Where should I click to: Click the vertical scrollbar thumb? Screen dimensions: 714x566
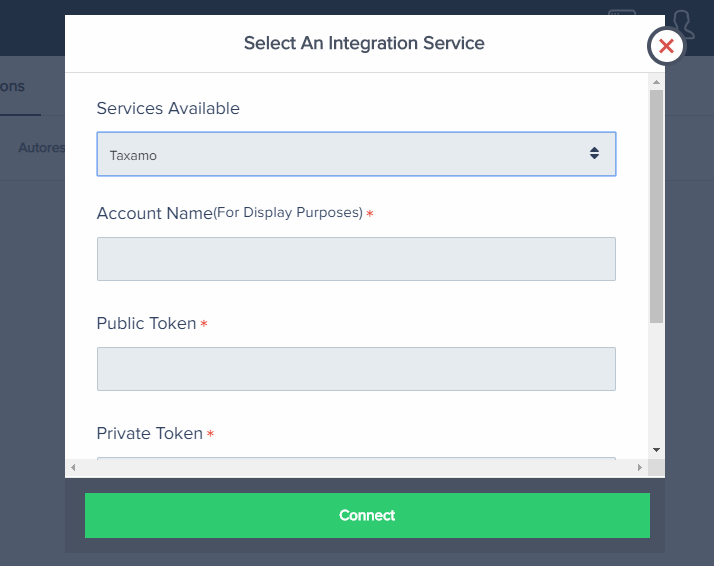coord(656,206)
